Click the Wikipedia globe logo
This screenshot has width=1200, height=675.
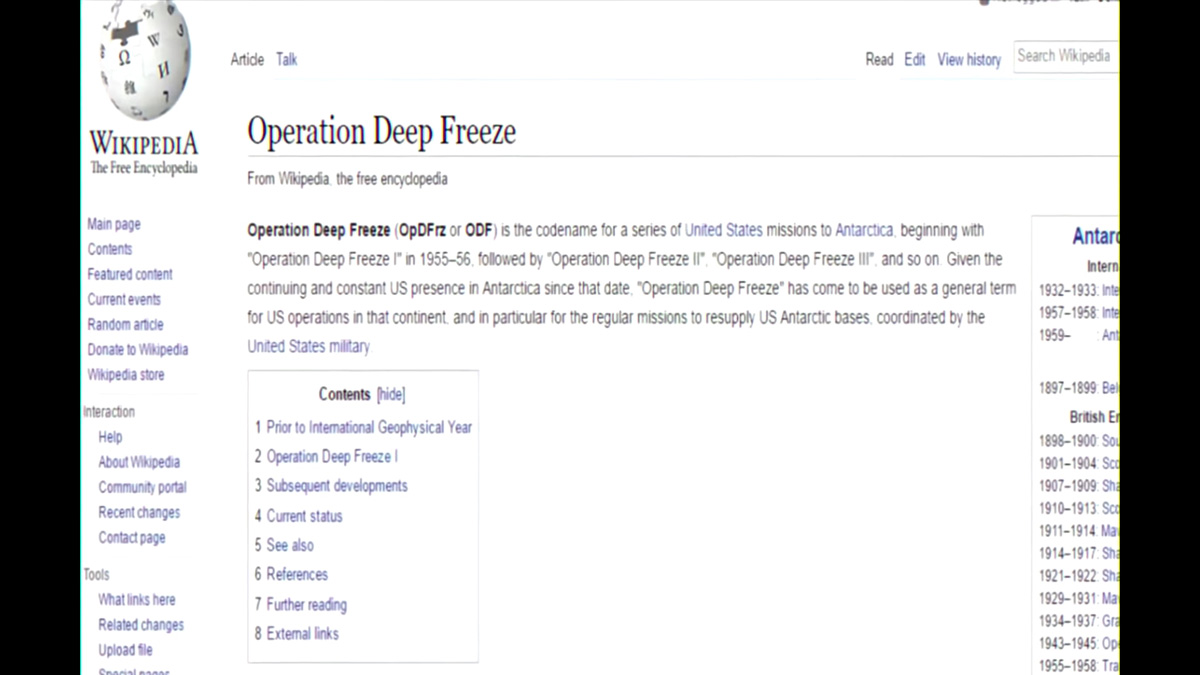144,62
